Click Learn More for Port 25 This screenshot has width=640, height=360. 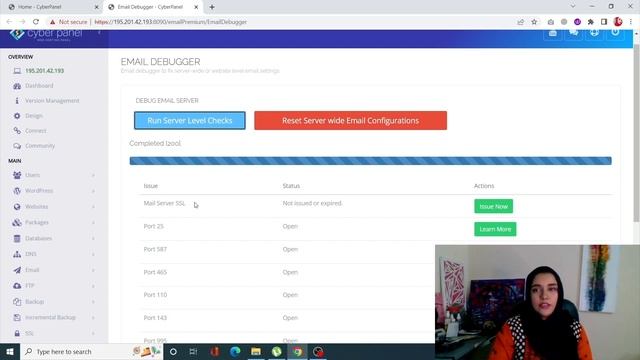(x=495, y=229)
